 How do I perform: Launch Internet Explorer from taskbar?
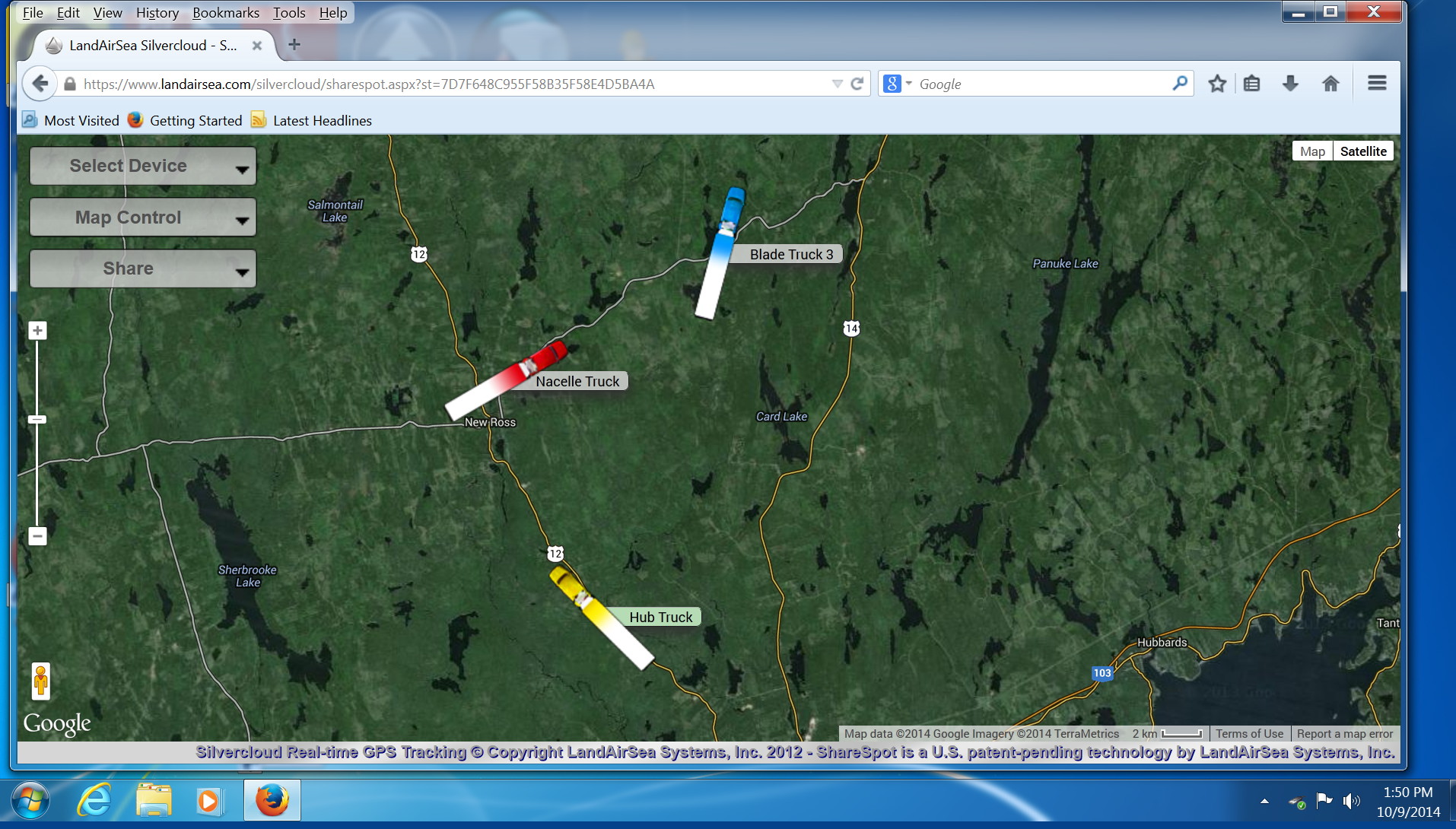pos(94,801)
